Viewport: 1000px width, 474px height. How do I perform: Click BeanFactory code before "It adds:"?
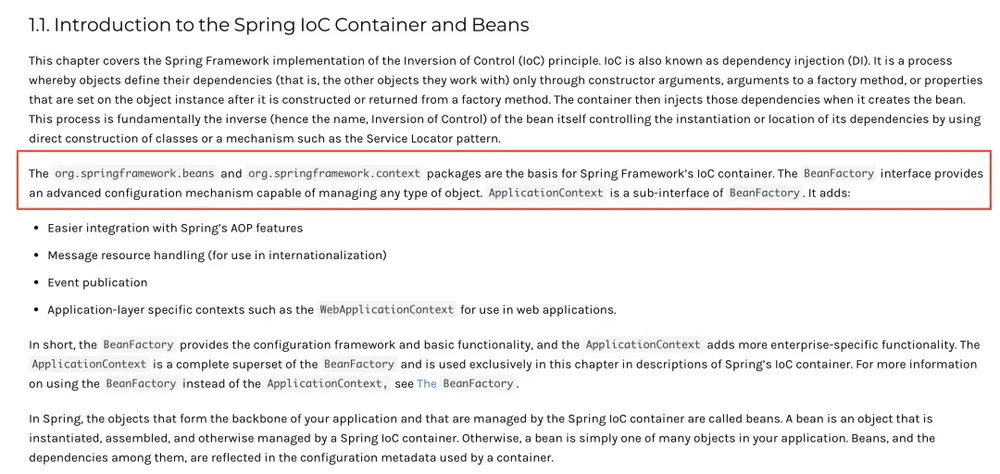coord(765,193)
